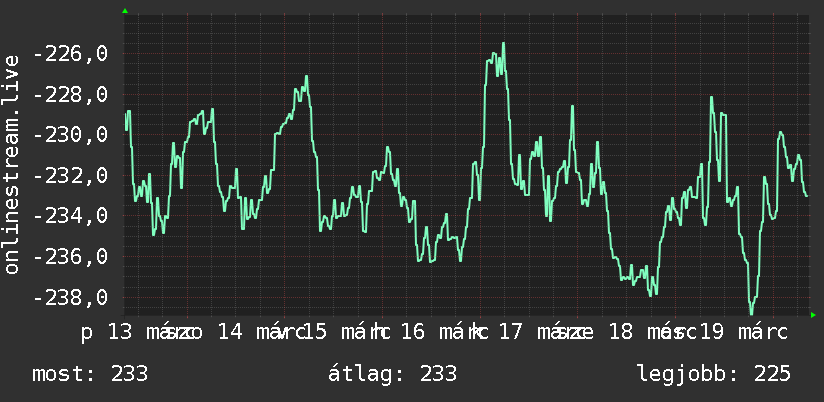This screenshot has height=402, width=824.
Task: Click the -234,0 y-axis label
Action: (71, 216)
